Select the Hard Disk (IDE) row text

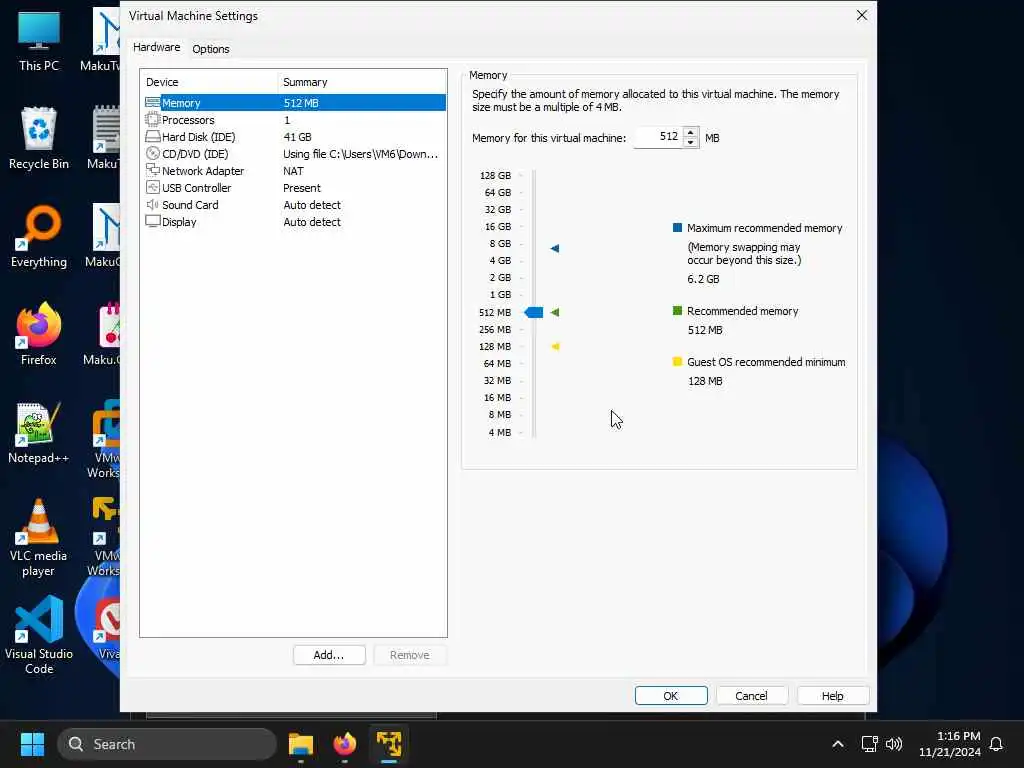199,136
